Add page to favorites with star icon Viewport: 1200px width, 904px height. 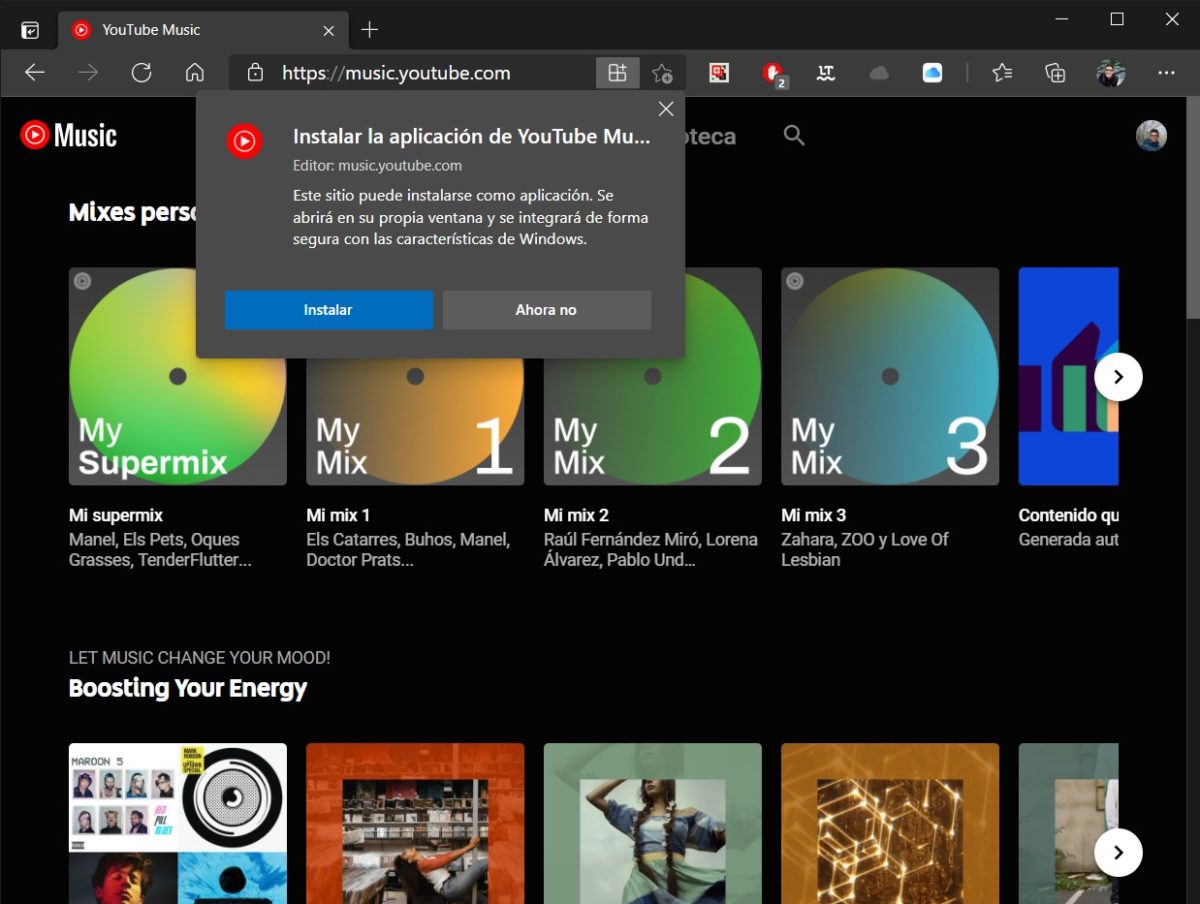[x=662, y=73]
